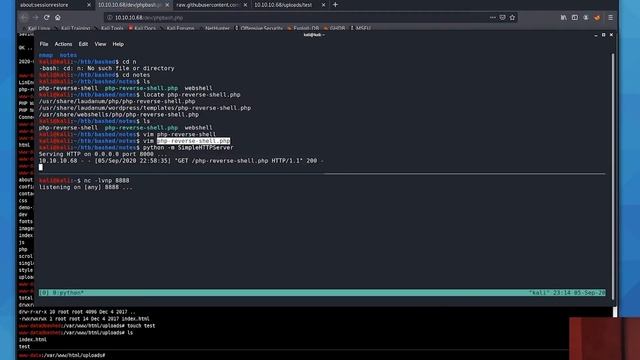Reload the current Firefox page
Image resolution: width=640 pixels, height=360 pixels.
[x=47, y=18]
